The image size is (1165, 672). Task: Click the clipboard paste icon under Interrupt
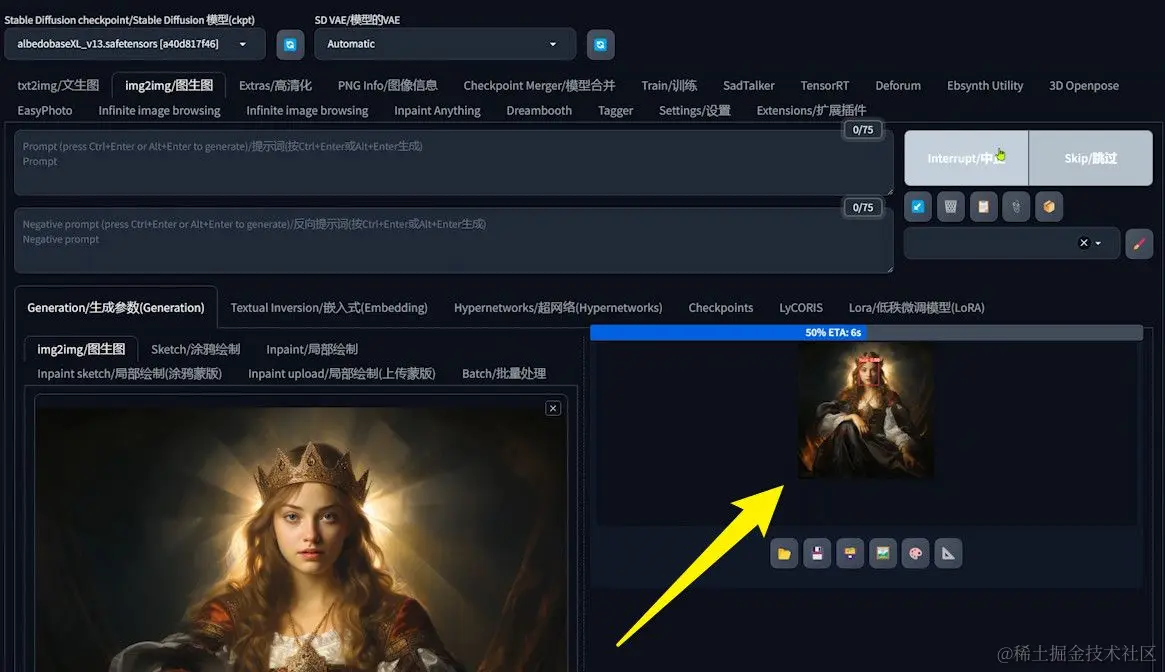tap(984, 207)
